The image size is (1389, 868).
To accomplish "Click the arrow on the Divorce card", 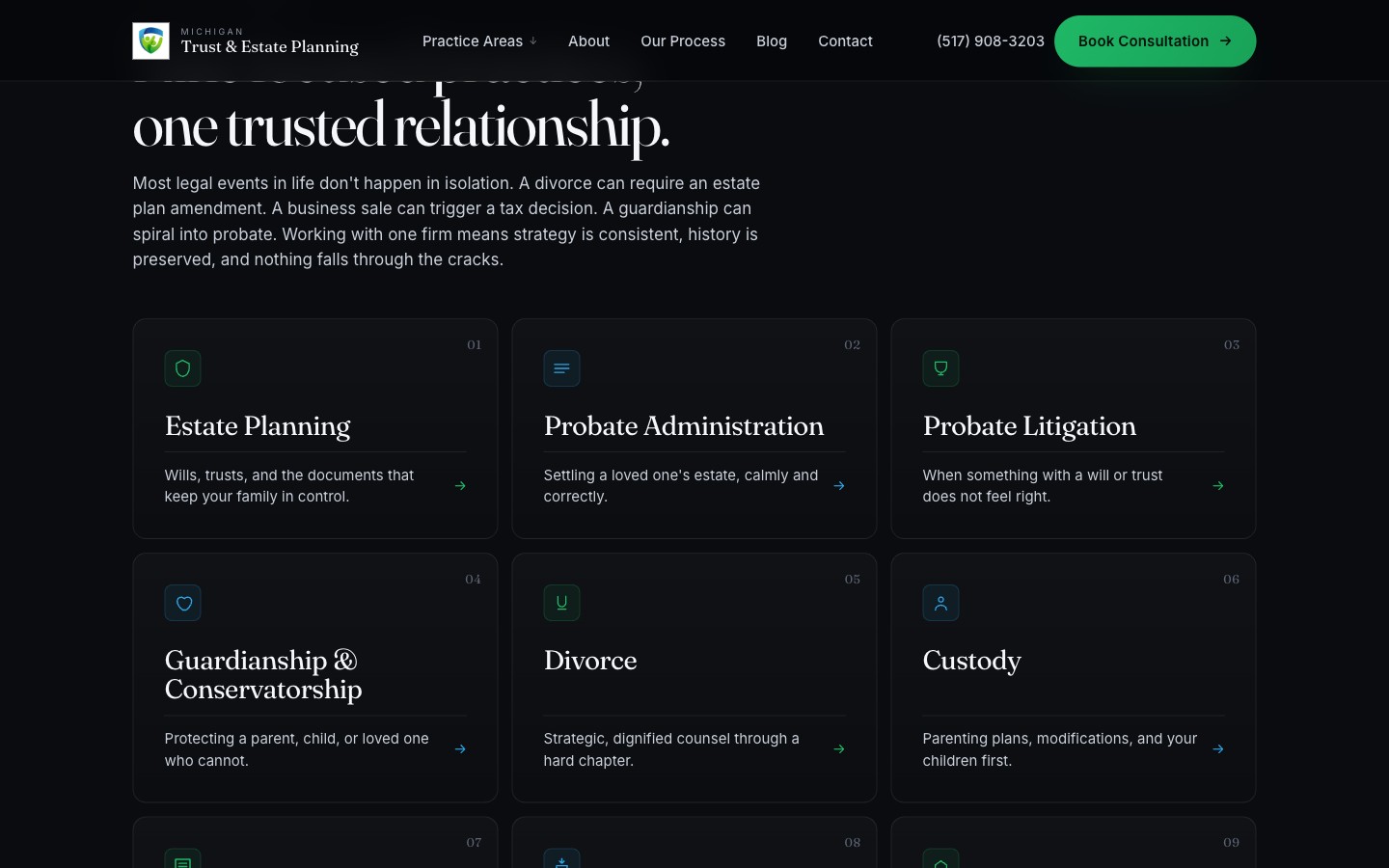I will [x=839, y=749].
